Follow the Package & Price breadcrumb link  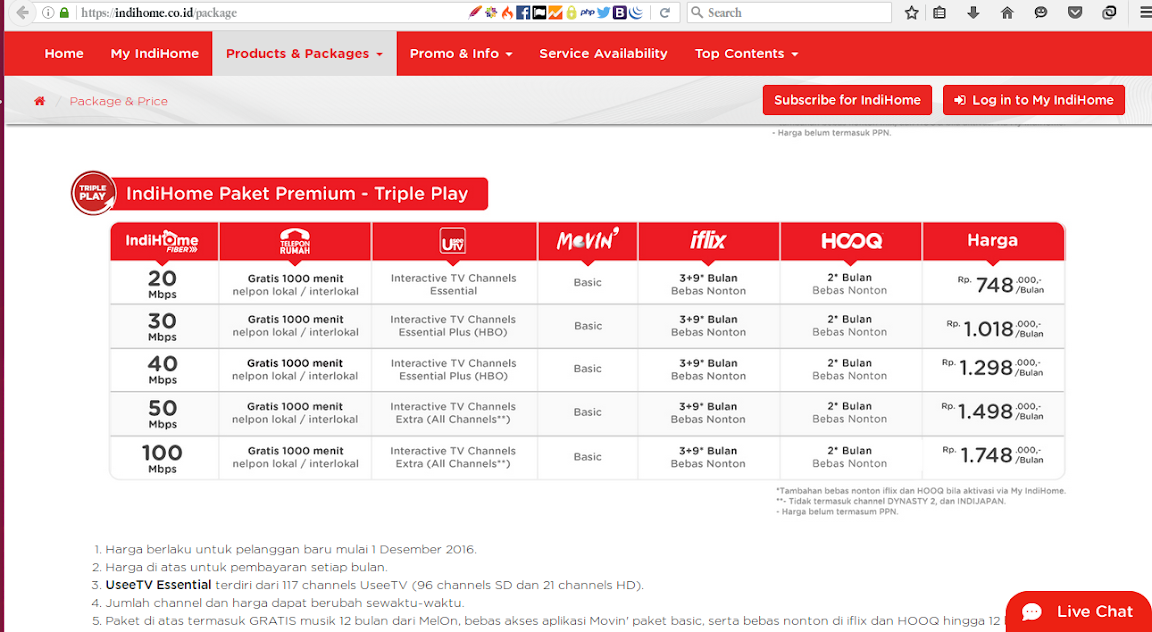click(118, 101)
